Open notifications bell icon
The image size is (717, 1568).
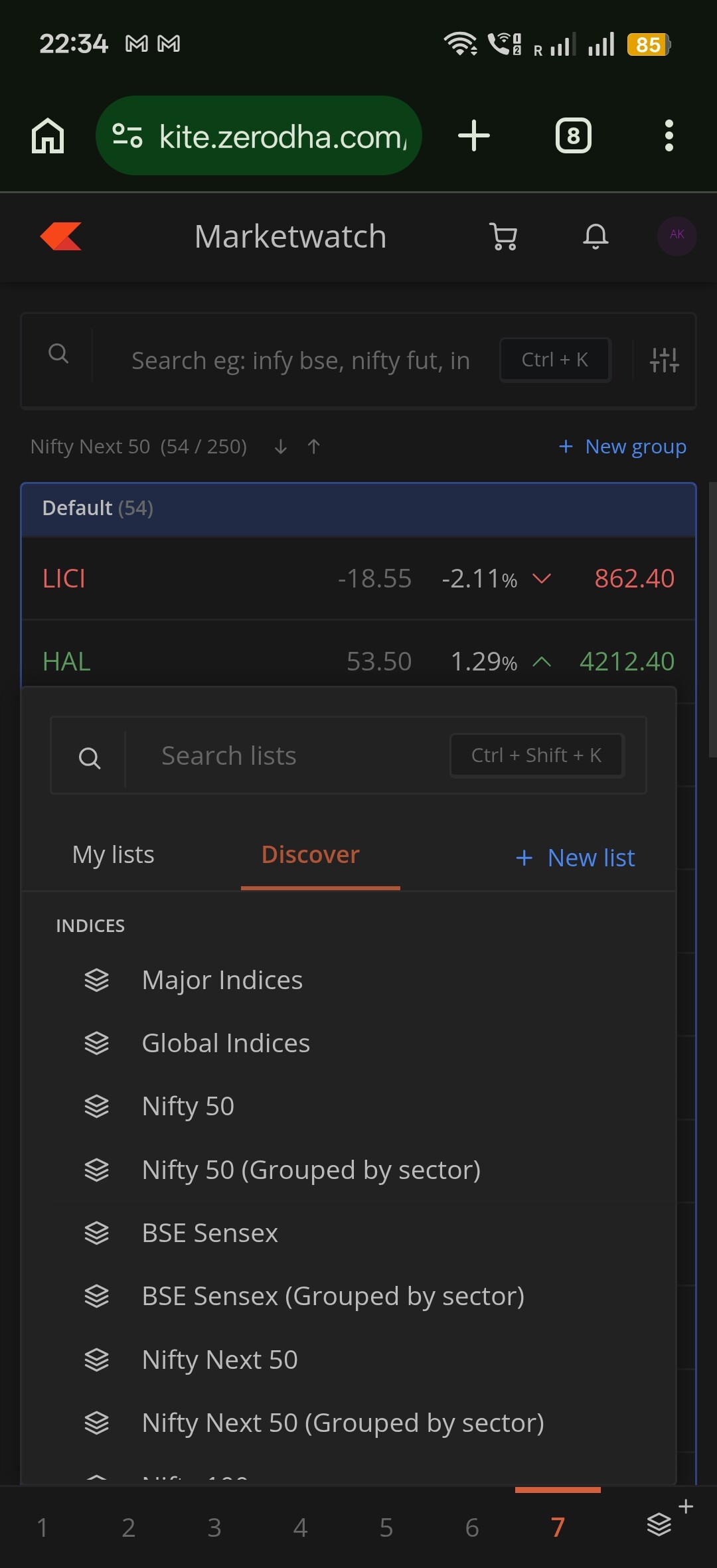pyautogui.click(x=596, y=236)
